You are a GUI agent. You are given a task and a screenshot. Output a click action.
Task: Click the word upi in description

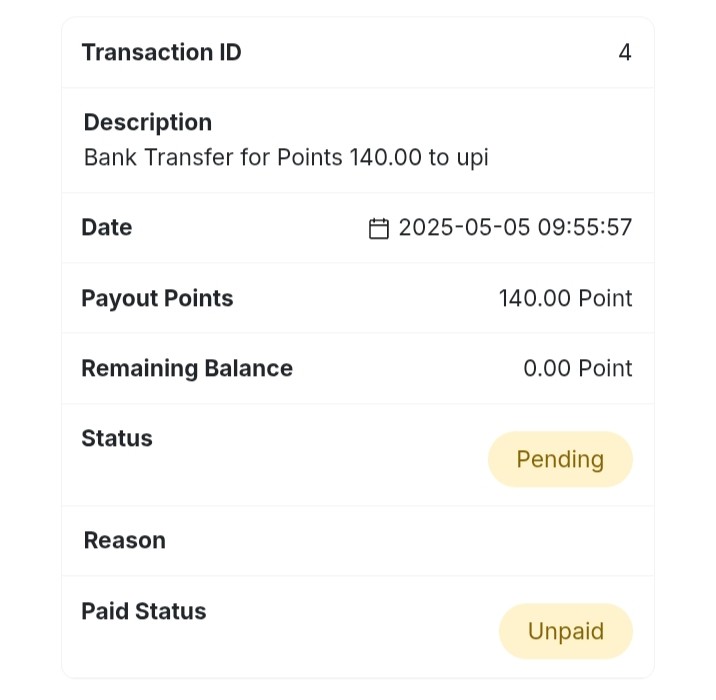[473, 158]
